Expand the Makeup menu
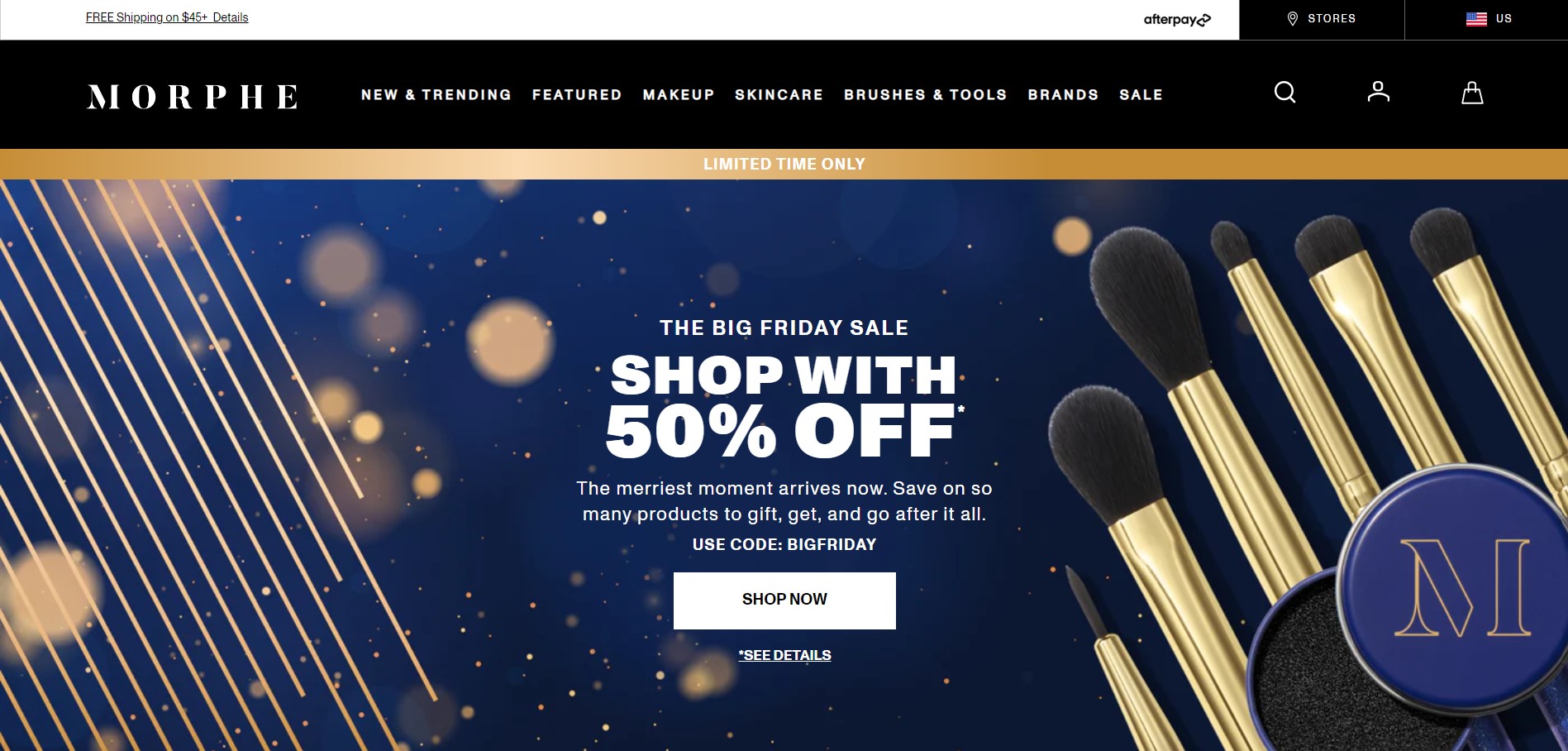Image resolution: width=1568 pixels, height=751 pixels. point(679,95)
